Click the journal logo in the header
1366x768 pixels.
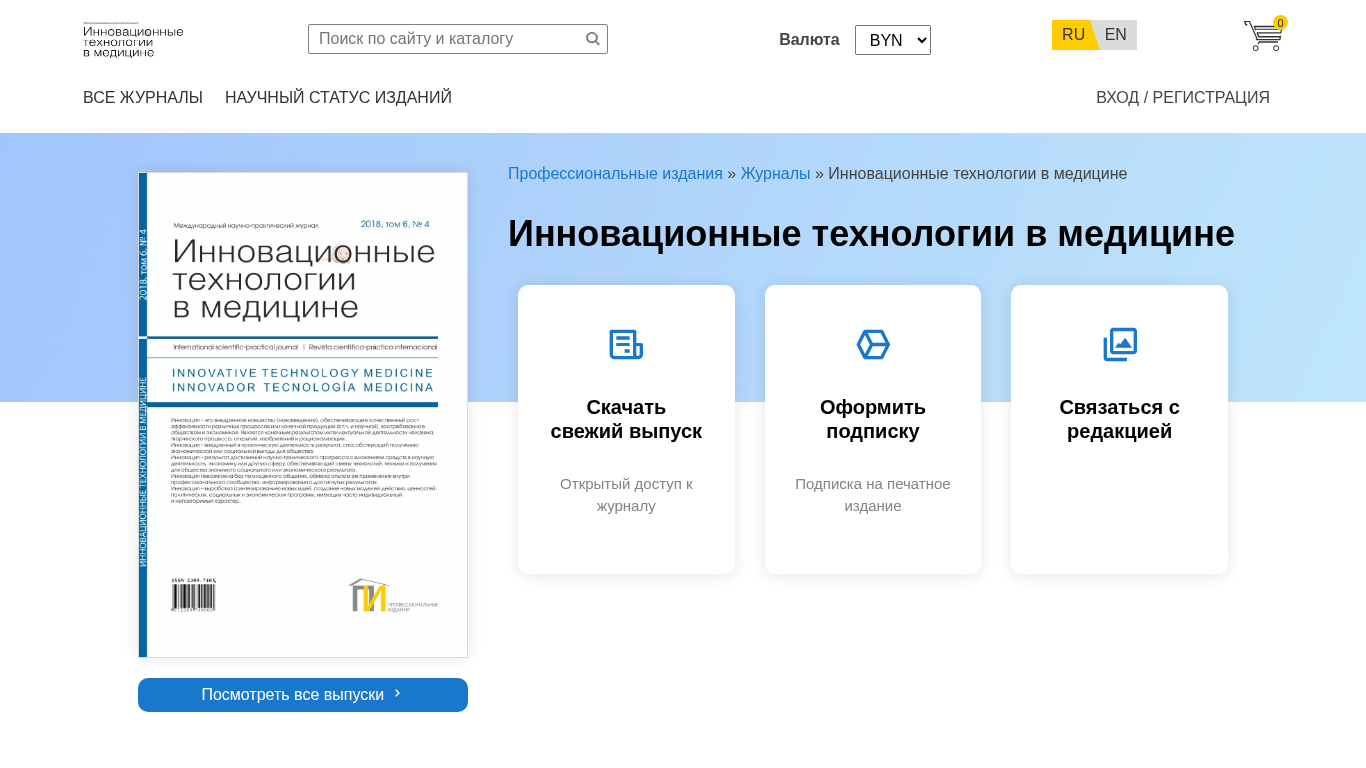[133, 39]
